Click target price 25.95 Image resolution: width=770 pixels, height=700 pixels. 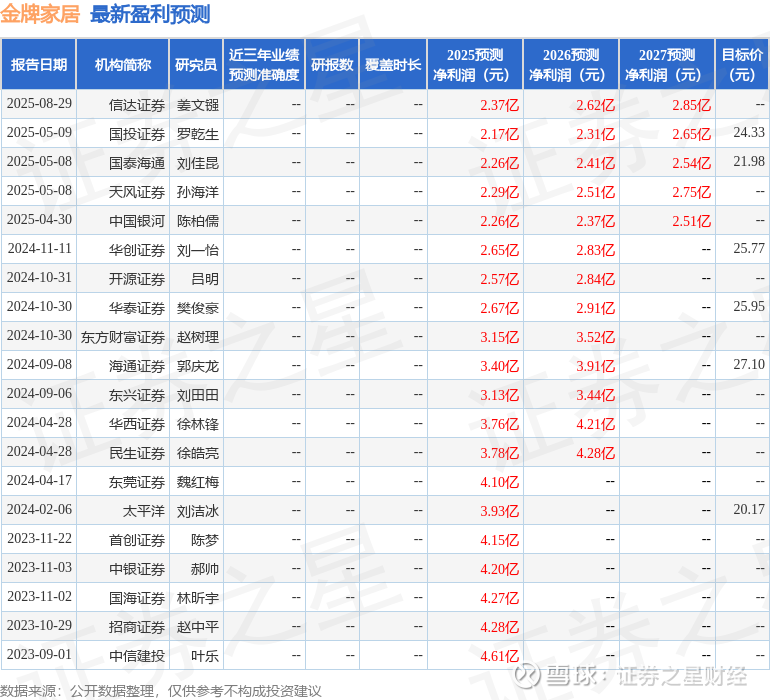[x=749, y=306]
